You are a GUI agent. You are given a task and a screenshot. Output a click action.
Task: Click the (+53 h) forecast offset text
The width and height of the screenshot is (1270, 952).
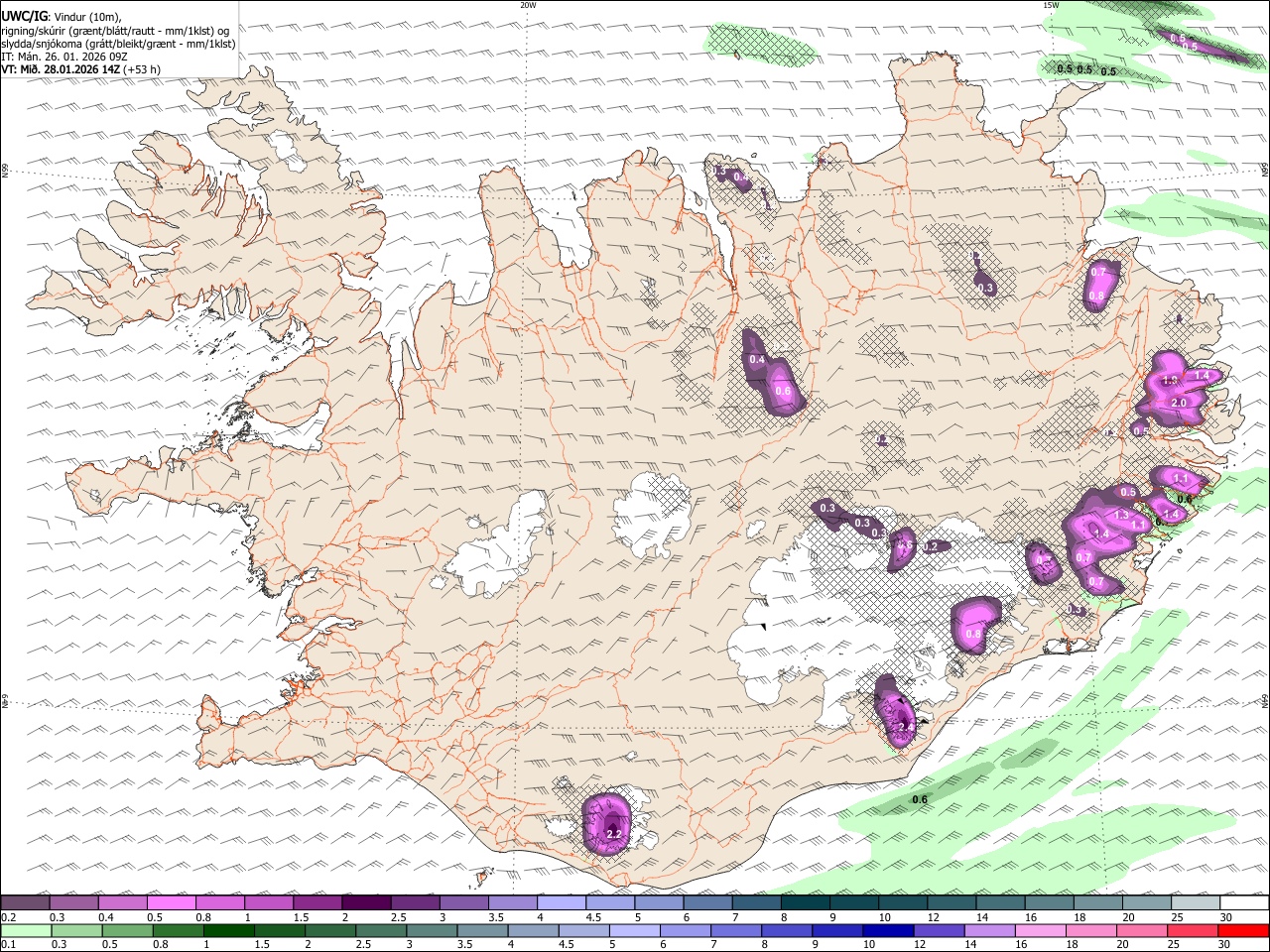142,69
